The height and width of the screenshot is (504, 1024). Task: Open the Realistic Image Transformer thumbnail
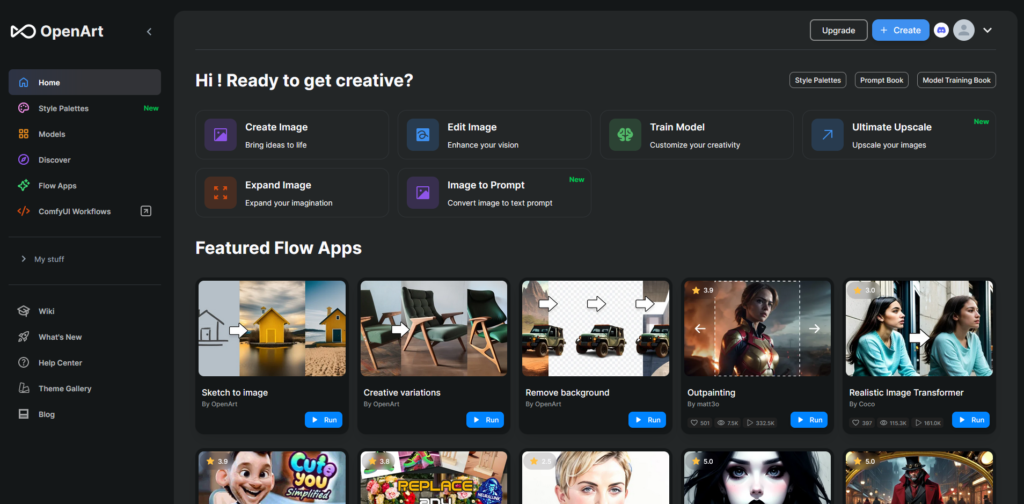click(920, 328)
